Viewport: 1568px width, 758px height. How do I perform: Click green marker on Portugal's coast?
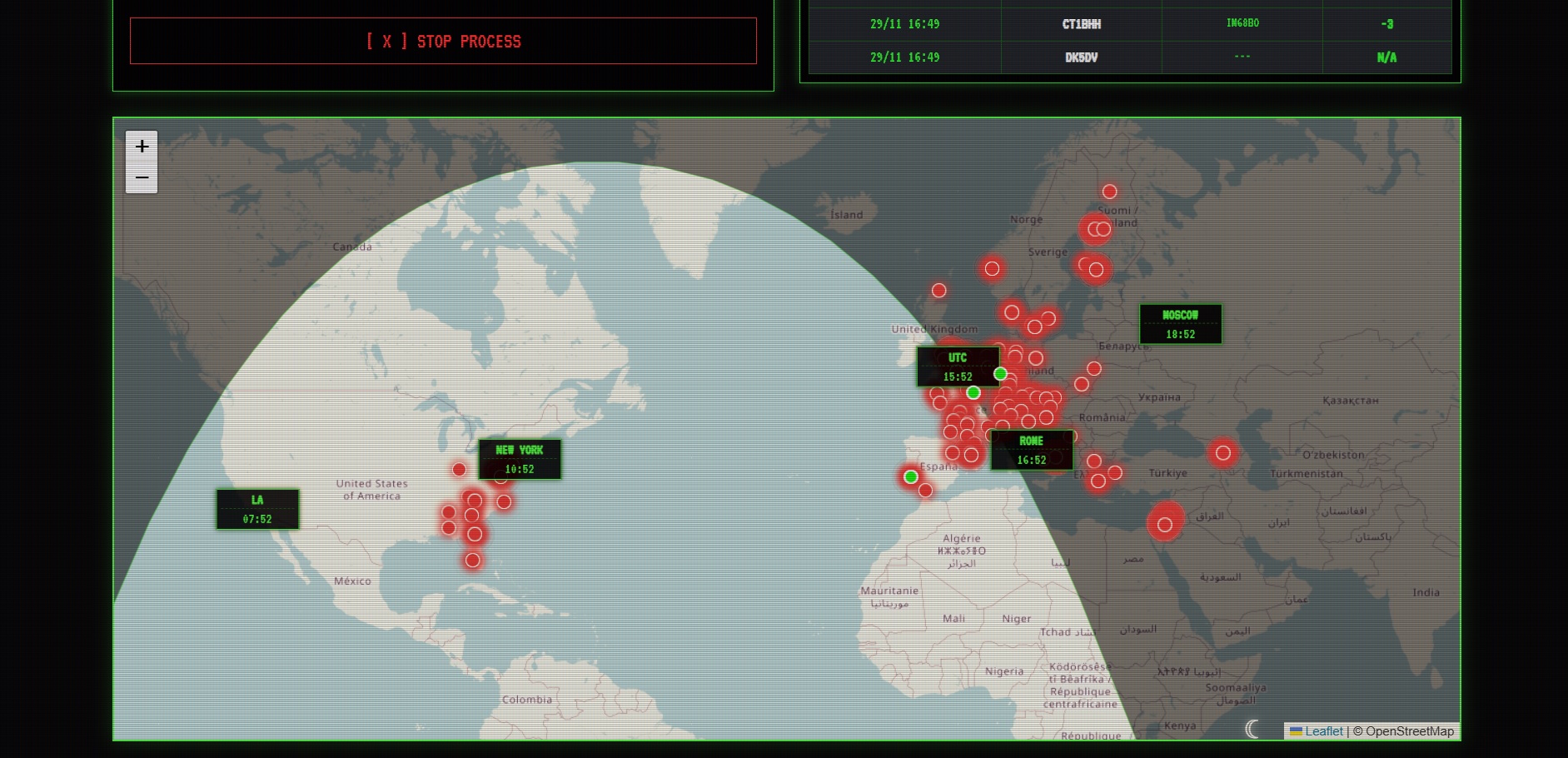click(x=911, y=476)
